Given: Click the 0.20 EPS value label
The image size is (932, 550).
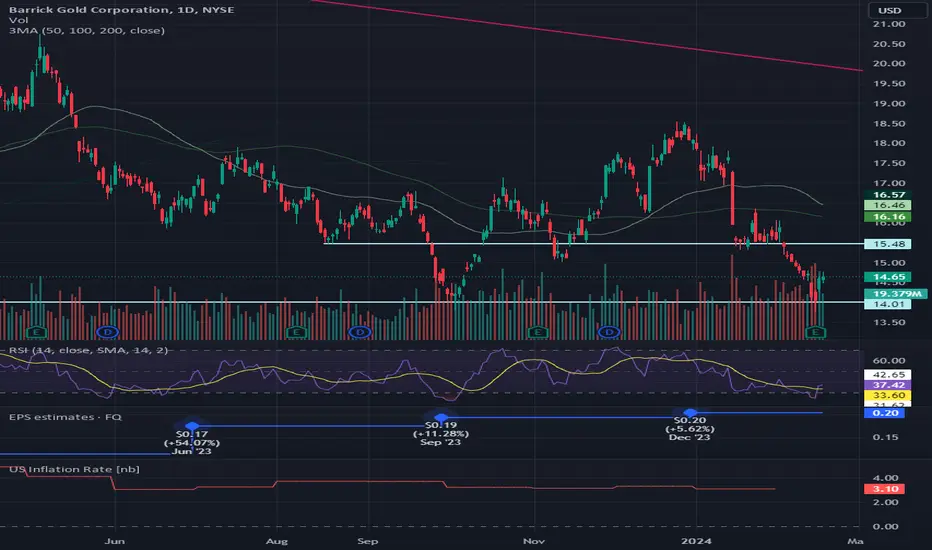Looking at the screenshot, I should [x=885, y=413].
